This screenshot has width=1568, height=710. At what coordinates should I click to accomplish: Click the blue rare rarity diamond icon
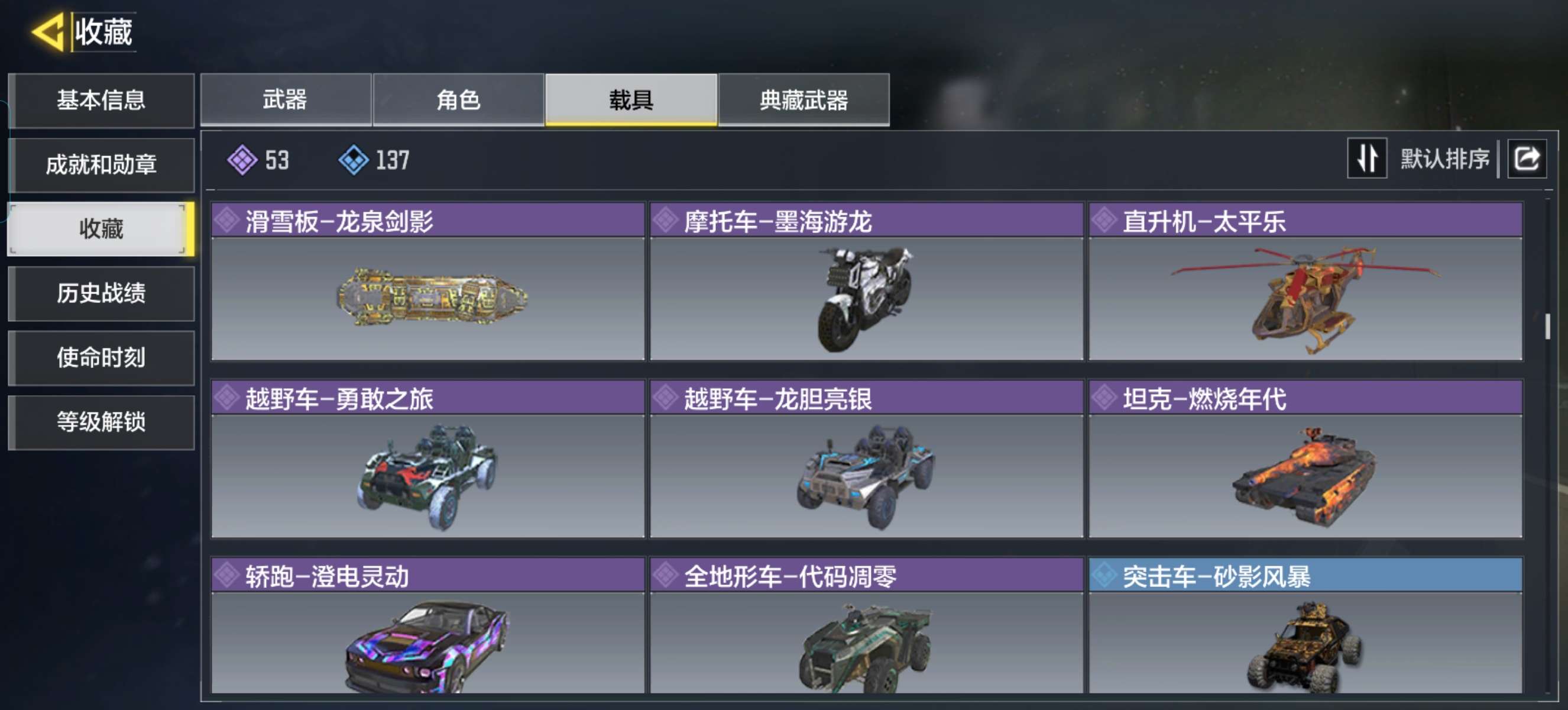point(353,160)
